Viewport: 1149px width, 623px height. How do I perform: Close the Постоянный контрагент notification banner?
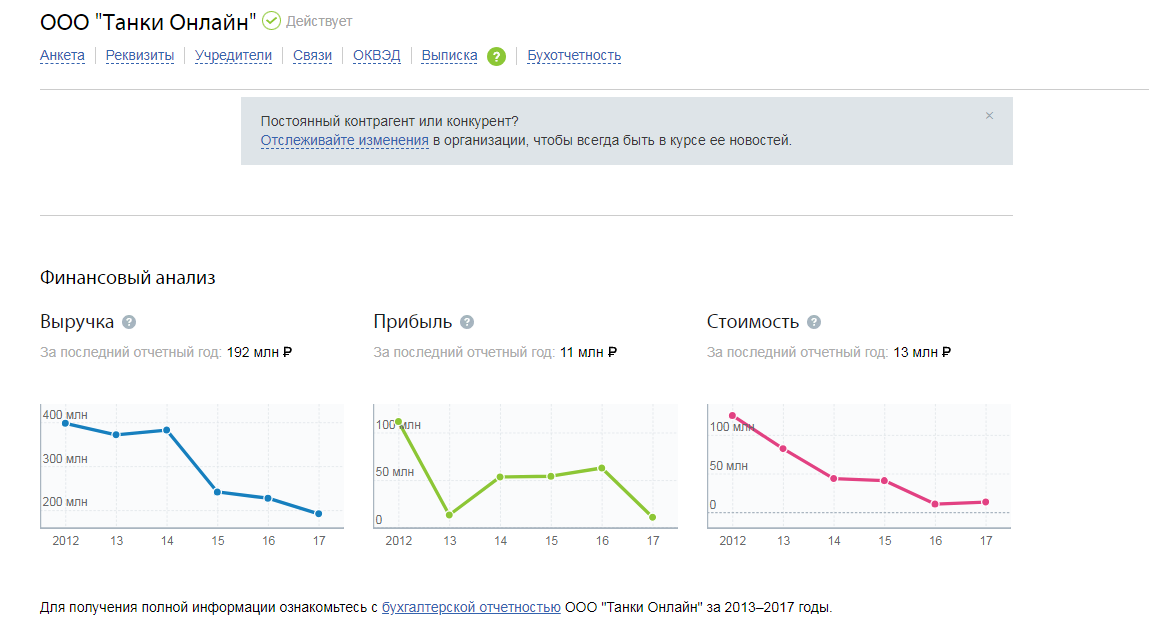pos(989,116)
